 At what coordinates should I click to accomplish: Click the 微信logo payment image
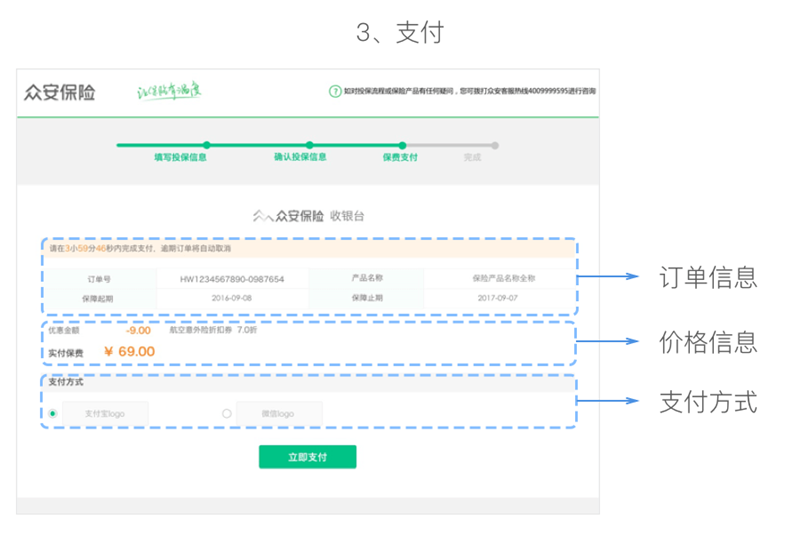(x=279, y=413)
